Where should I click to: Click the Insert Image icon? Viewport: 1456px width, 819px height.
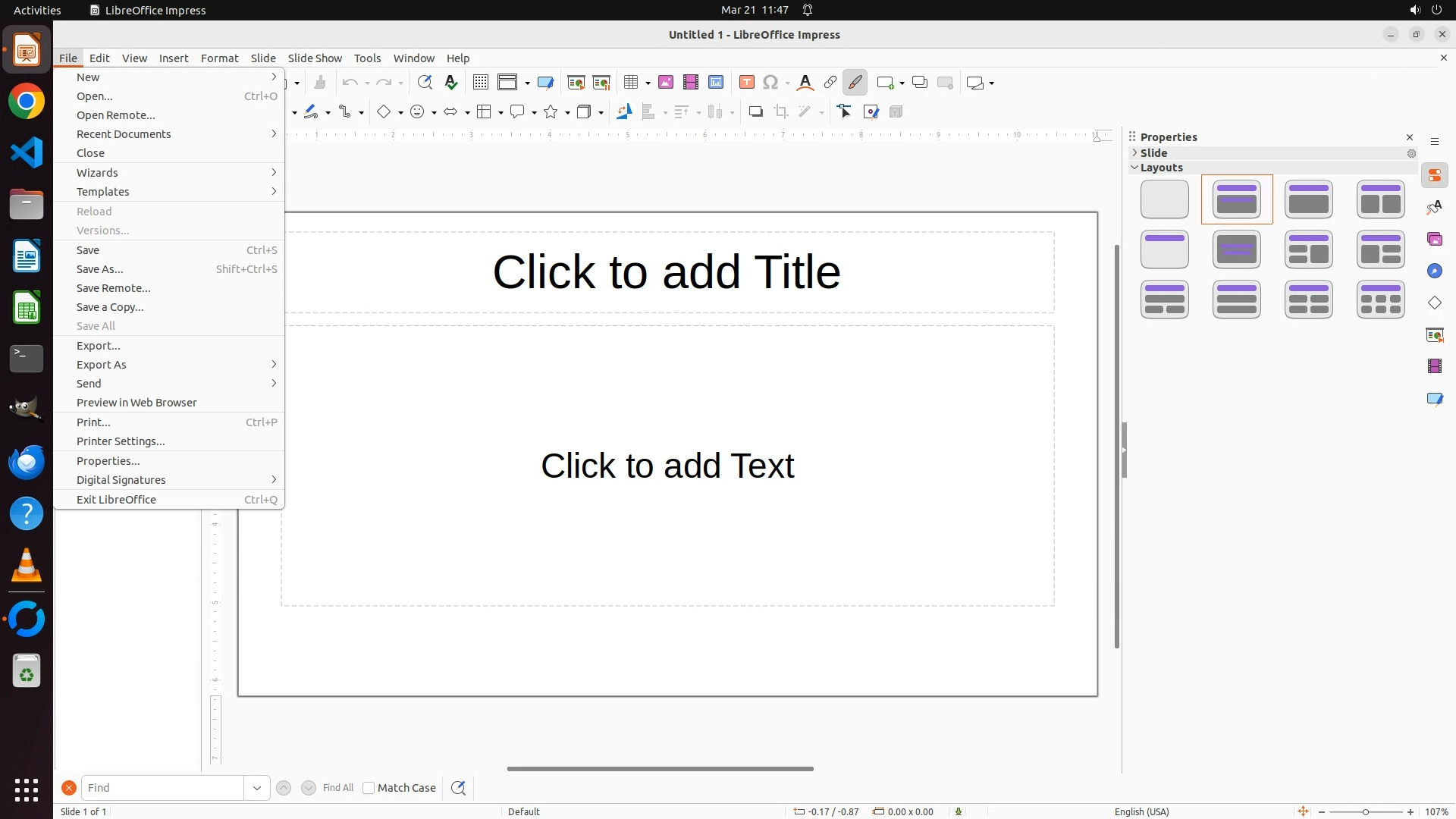(666, 83)
